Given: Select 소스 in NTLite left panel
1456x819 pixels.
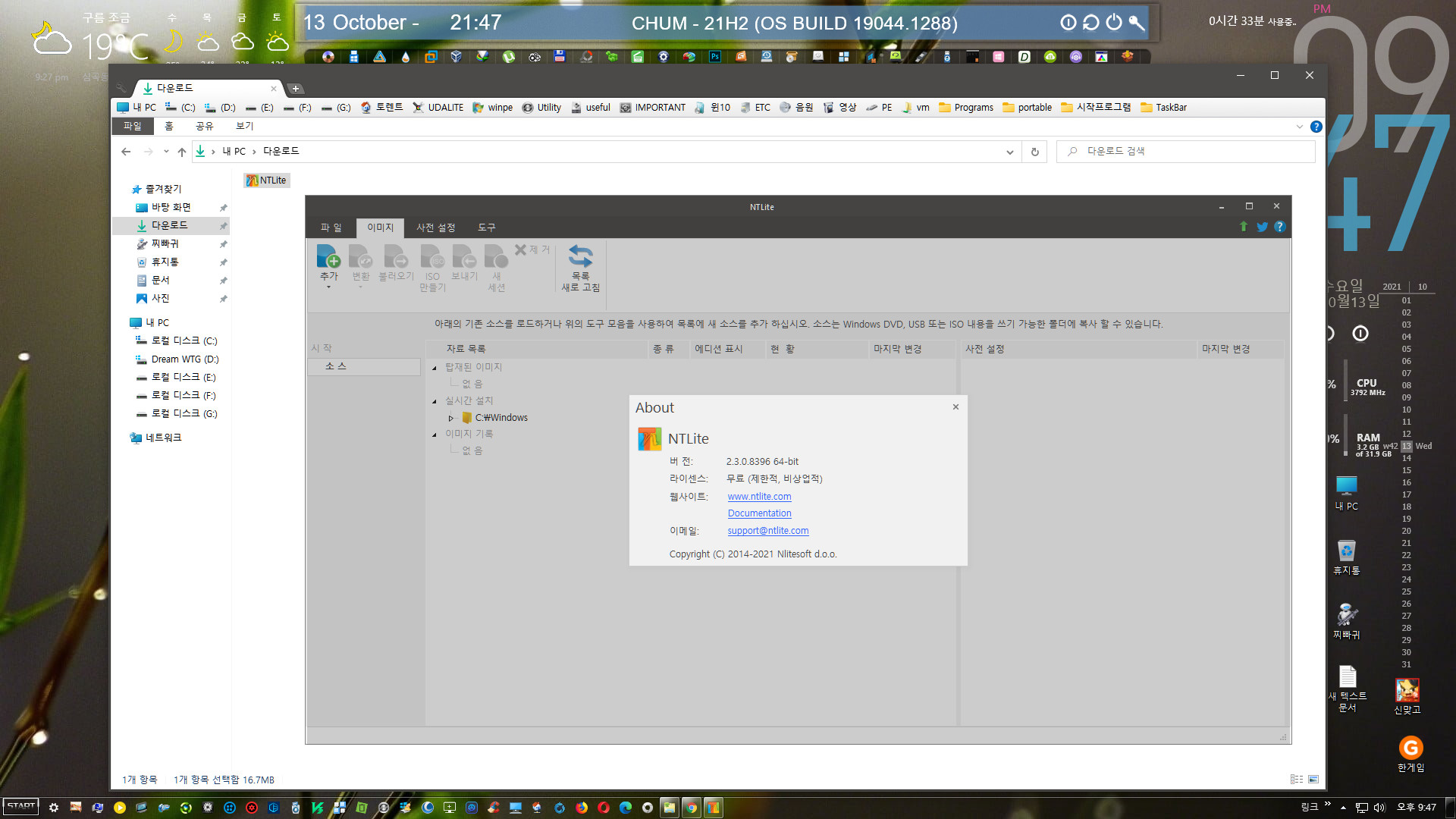Looking at the screenshot, I should point(364,366).
